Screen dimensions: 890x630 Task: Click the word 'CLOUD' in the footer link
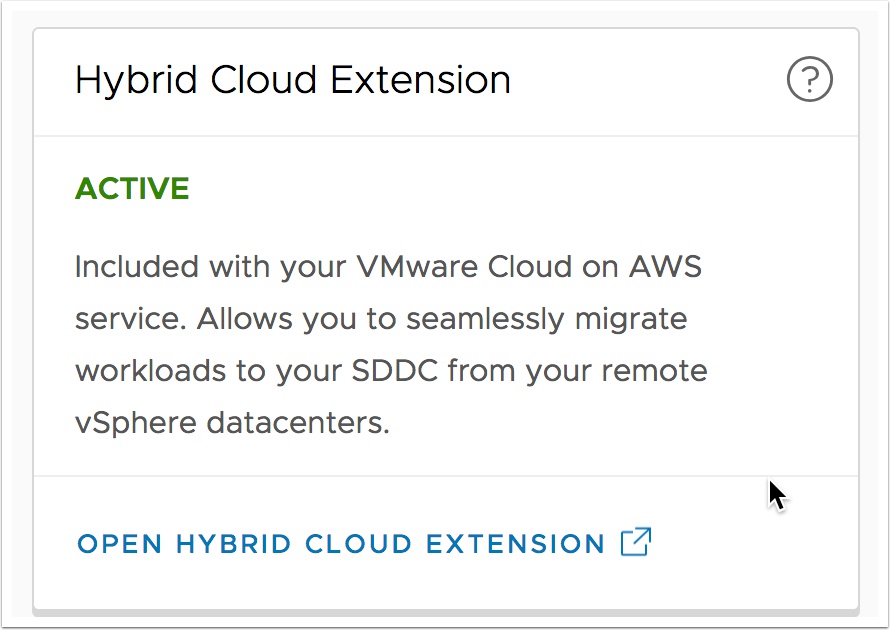tap(358, 544)
